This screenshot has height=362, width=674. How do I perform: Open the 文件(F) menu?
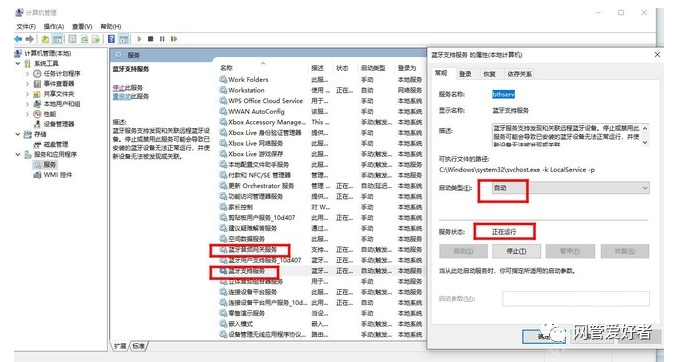pos(26,26)
